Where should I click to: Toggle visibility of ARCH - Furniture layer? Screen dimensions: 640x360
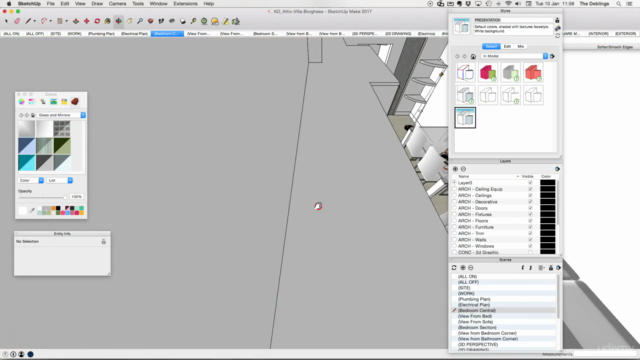530,227
